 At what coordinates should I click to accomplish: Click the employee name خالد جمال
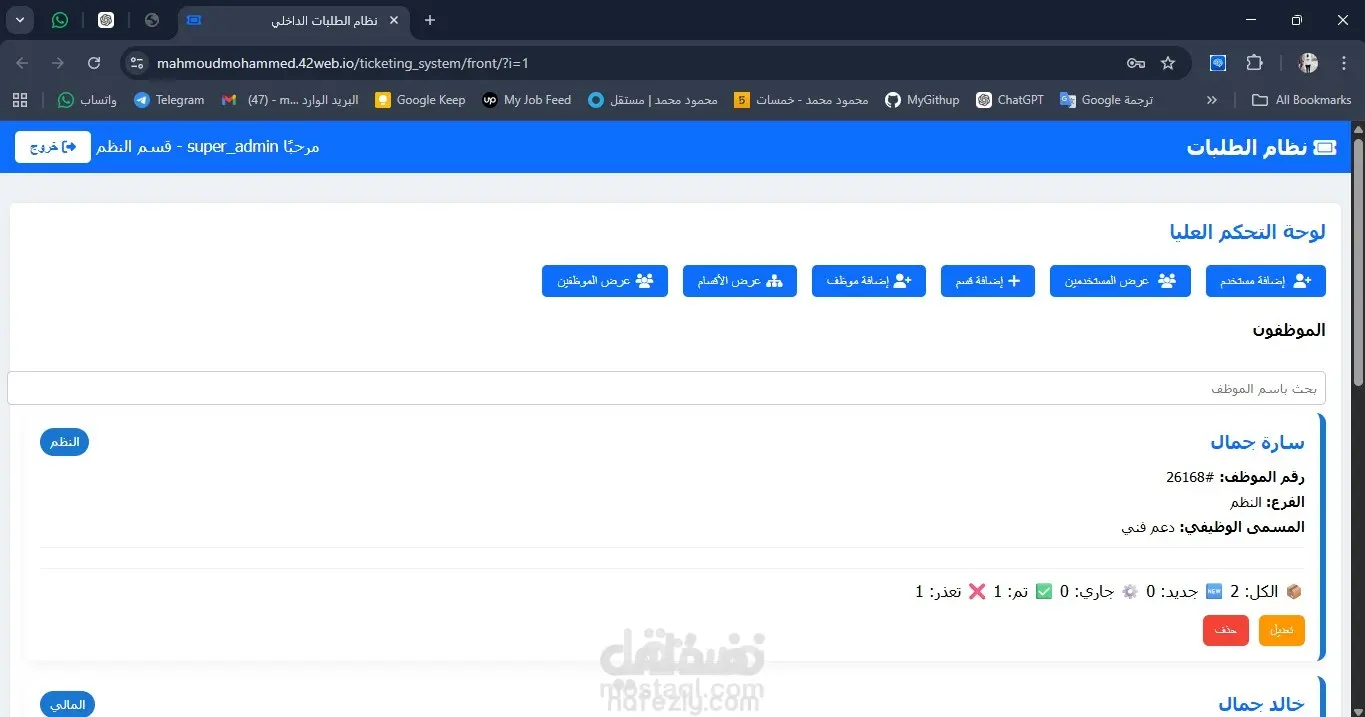pyautogui.click(x=1261, y=705)
